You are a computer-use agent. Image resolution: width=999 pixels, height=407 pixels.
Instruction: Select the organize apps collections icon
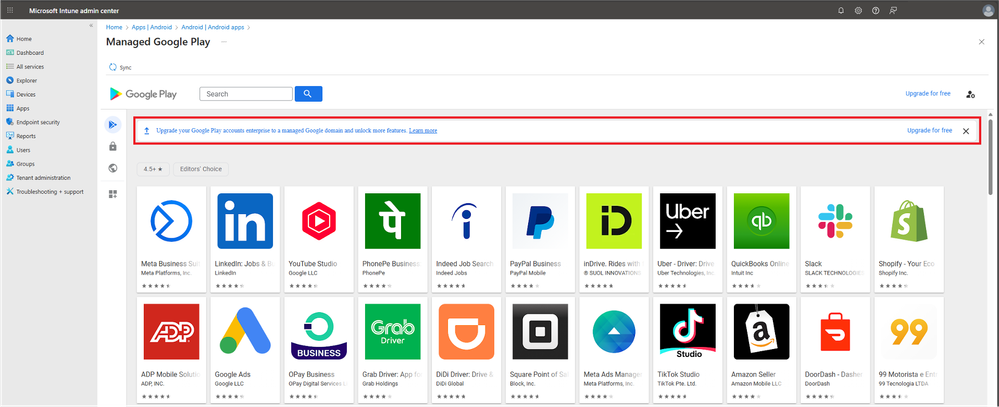tap(113, 194)
